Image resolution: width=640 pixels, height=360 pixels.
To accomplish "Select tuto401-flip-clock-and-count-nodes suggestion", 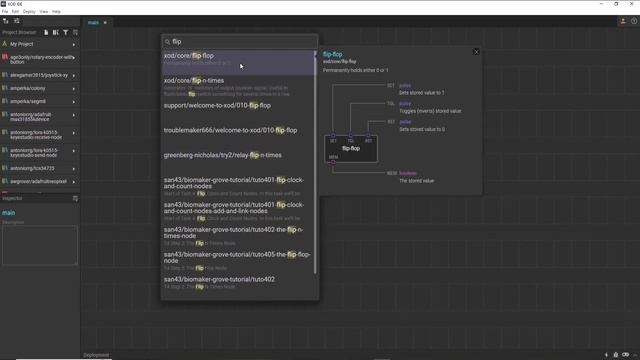I will pos(238,187).
